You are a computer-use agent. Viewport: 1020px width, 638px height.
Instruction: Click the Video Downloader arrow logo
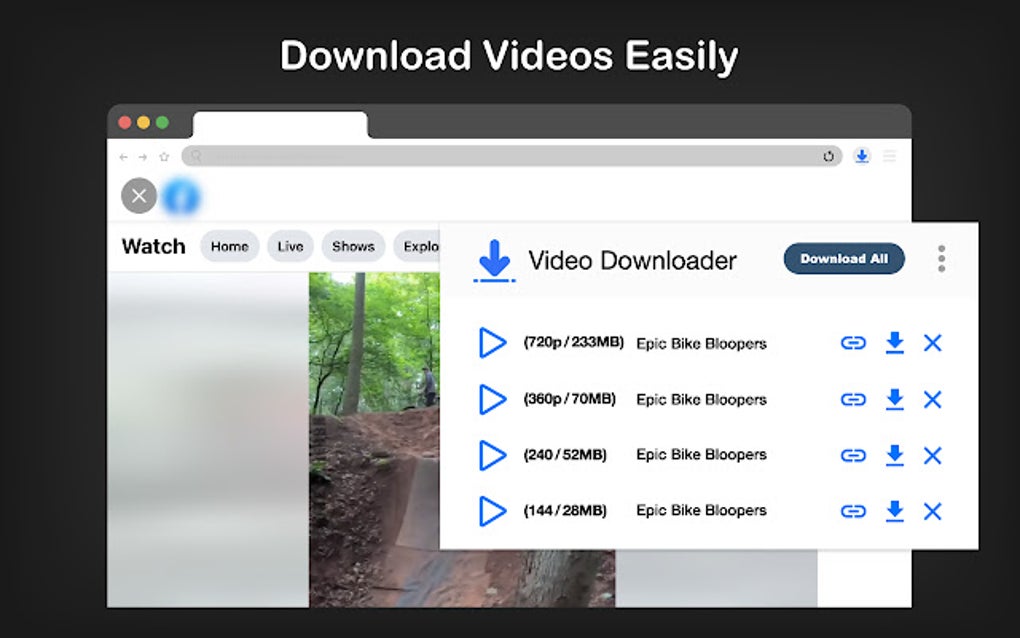click(494, 261)
